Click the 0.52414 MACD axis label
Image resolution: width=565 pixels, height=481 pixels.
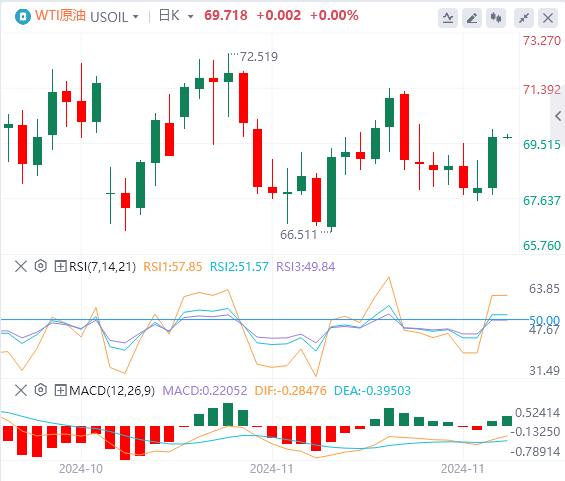537,413
